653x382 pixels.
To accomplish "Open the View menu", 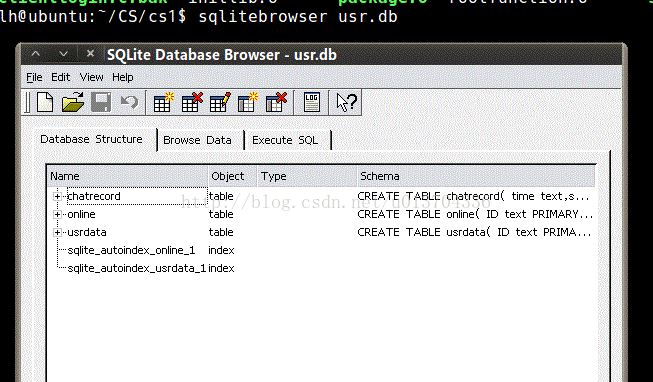I will pyautogui.click(x=91, y=77).
